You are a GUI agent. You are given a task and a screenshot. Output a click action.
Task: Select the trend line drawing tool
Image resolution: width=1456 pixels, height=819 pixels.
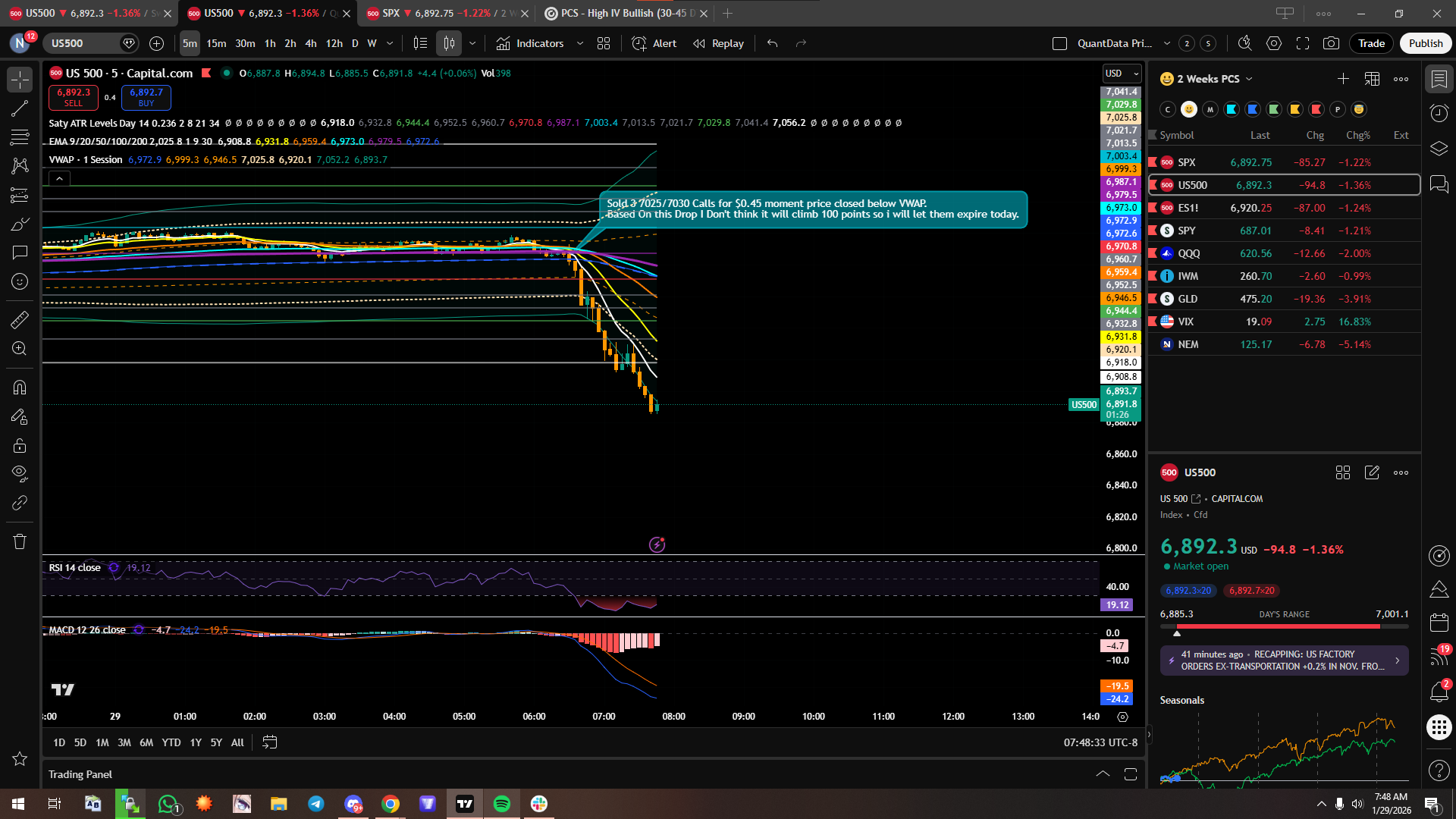click(x=20, y=108)
